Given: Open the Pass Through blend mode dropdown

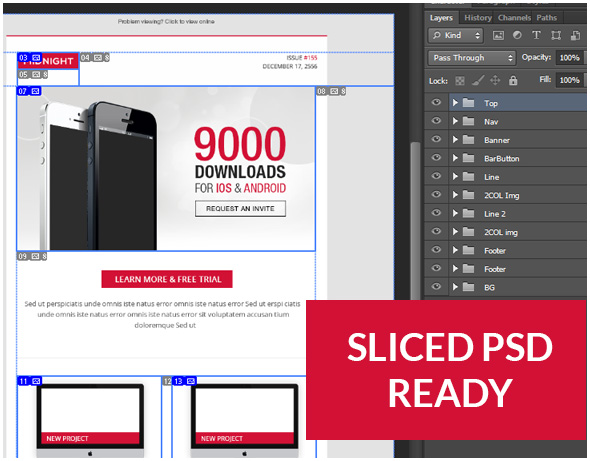Looking at the screenshot, I should (472, 58).
